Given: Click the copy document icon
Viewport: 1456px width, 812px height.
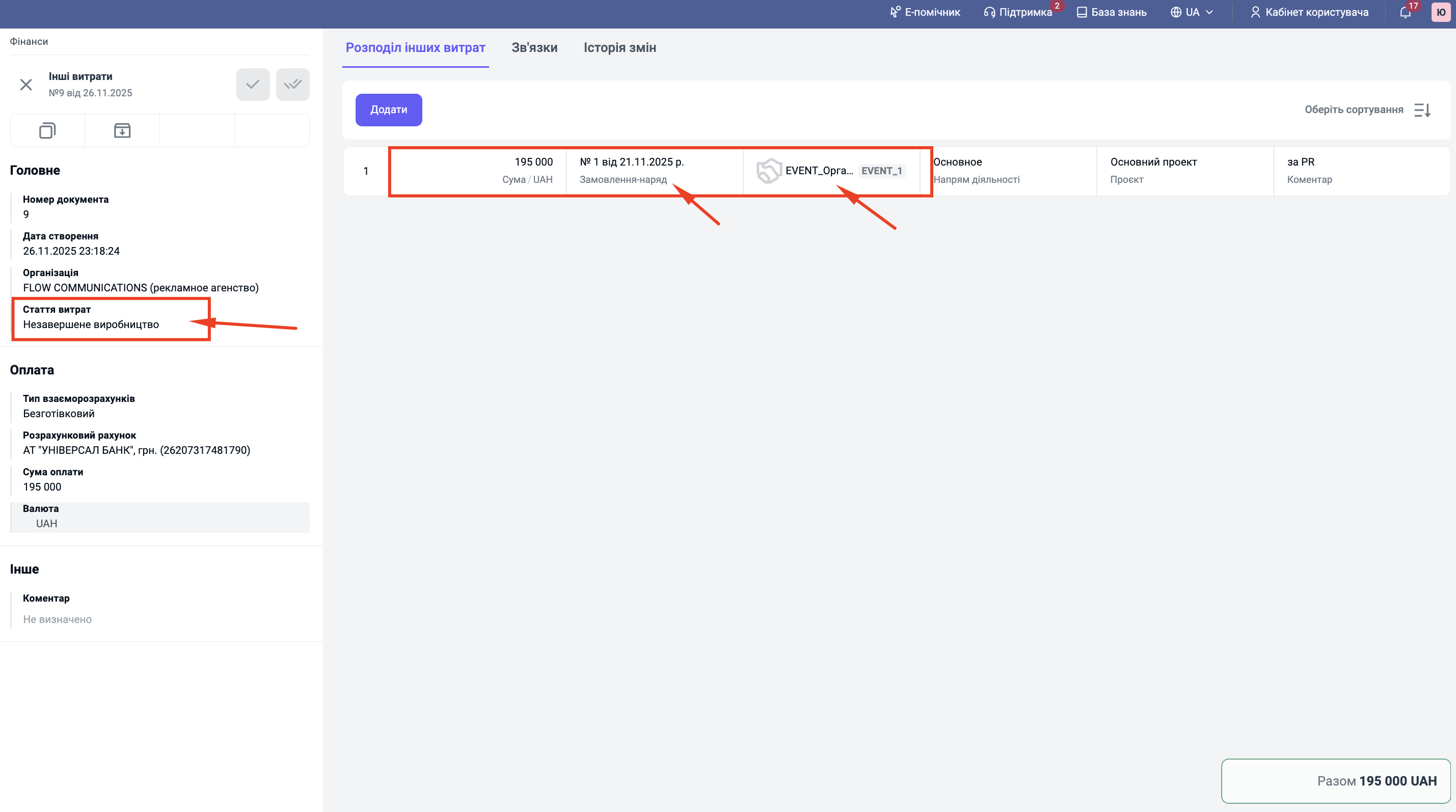Looking at the screenshot, I should click(47, 130).
